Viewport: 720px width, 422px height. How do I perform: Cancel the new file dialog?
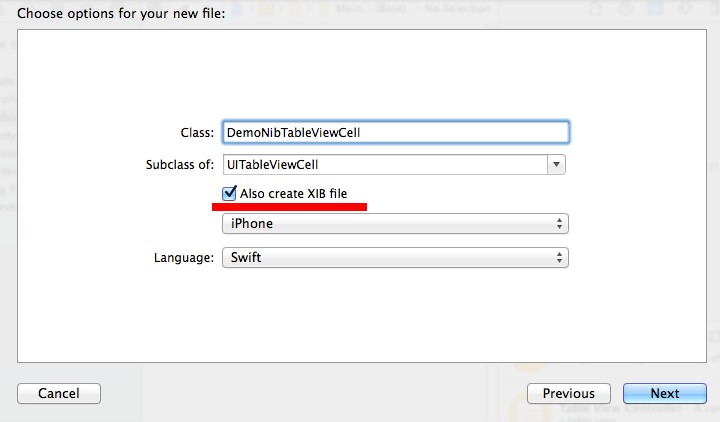click(59, 394)
